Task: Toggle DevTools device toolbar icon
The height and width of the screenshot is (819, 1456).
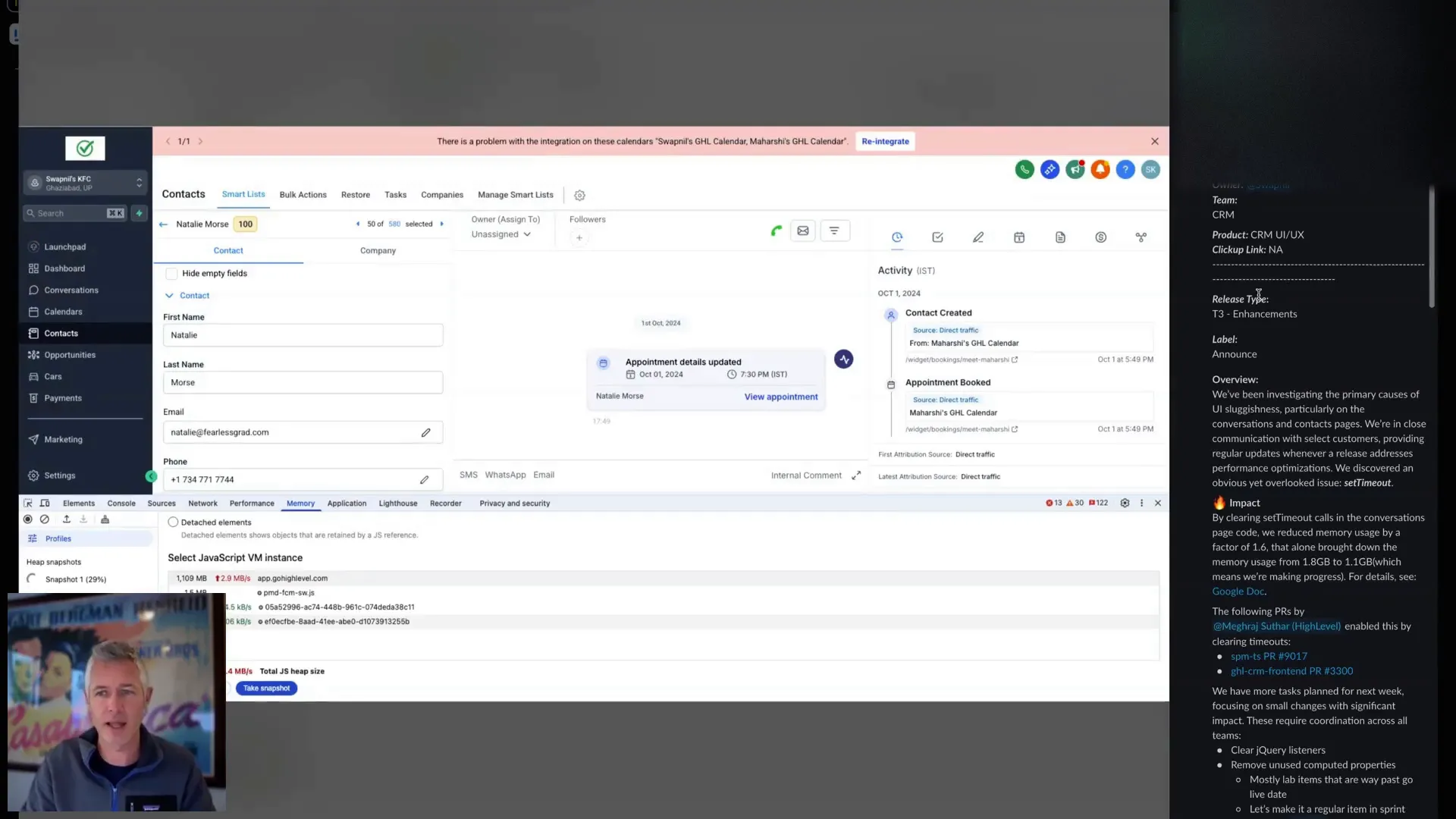Action: (45, 504)
